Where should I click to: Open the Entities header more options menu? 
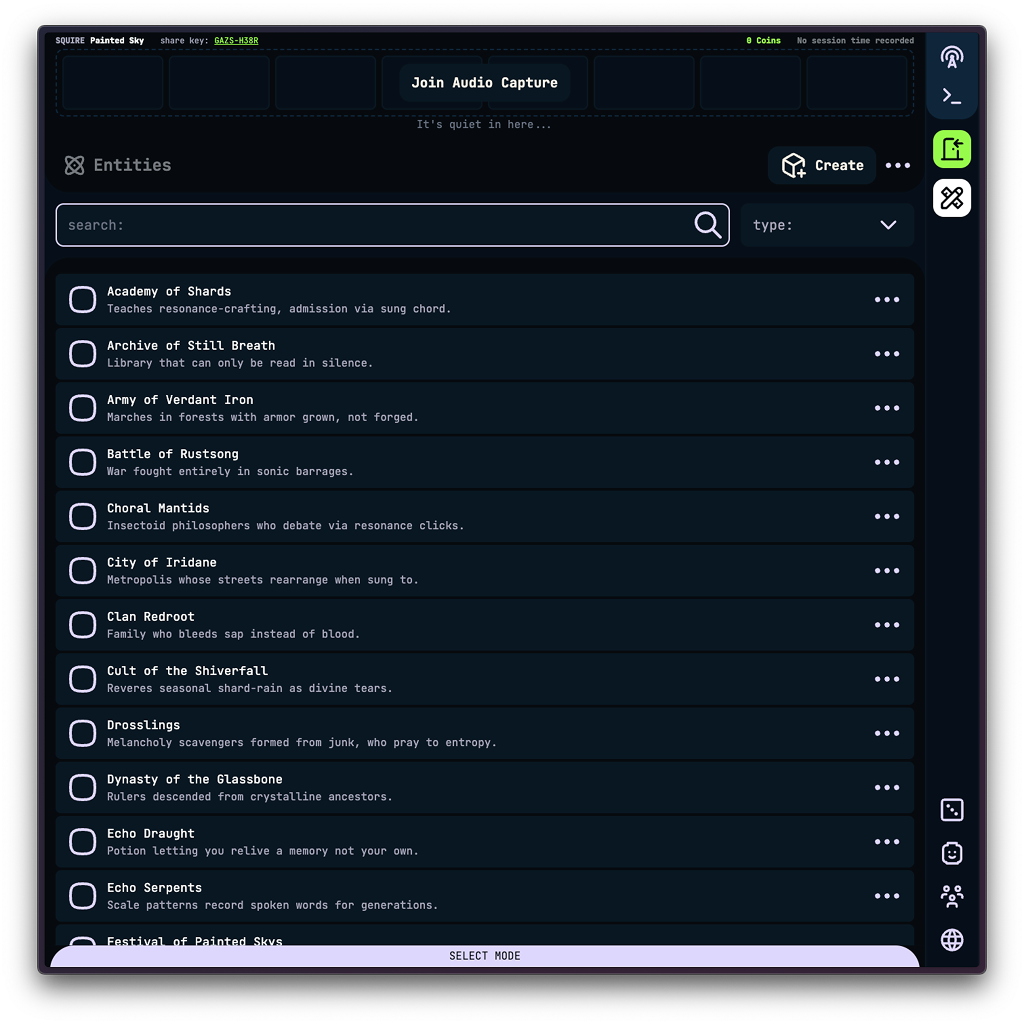(898, 166)
